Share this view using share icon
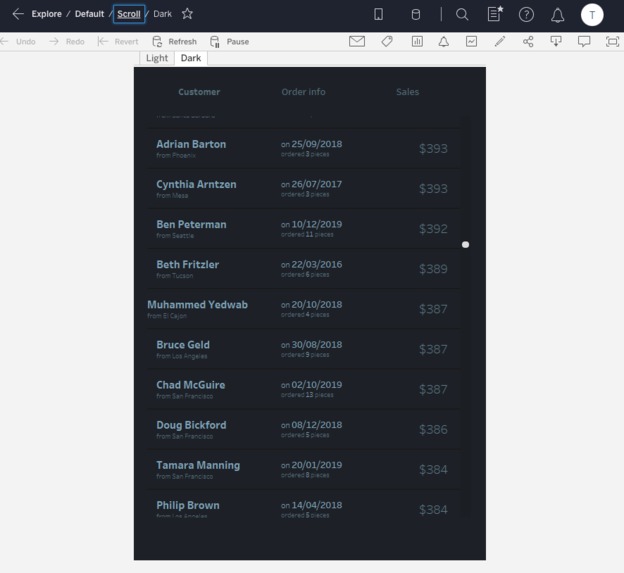This screenshot has width=624, height=573. pos(528,41)
